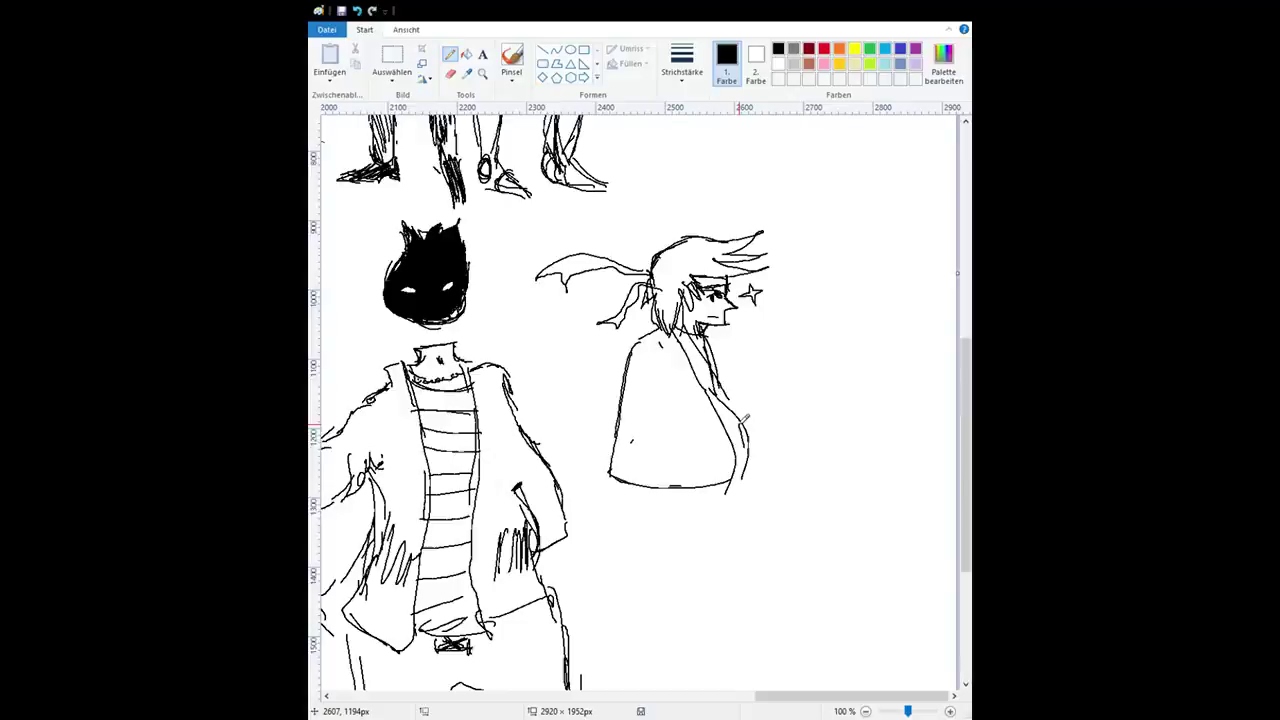Click the Cut scissors icon

[x=355, y=49]
